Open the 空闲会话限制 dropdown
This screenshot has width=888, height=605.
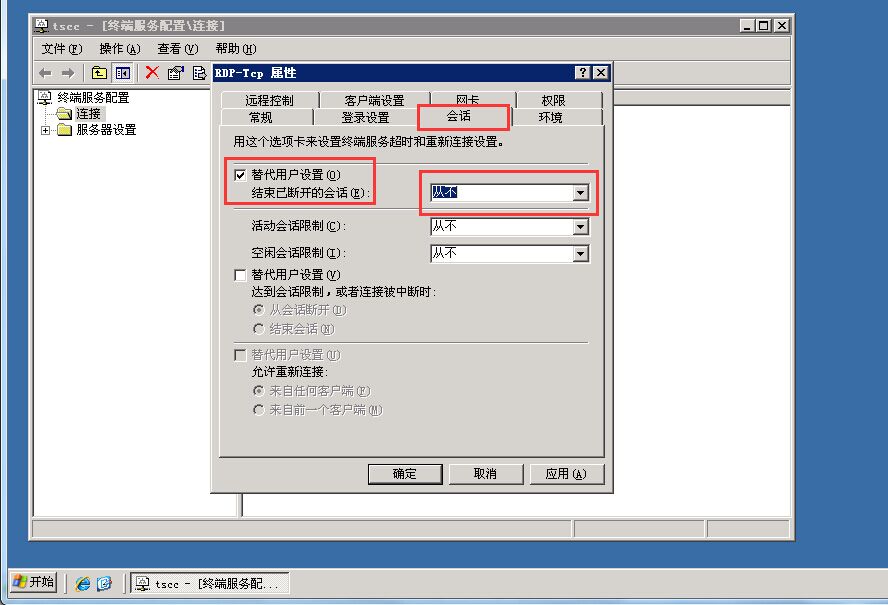click(x=580, y=253)
